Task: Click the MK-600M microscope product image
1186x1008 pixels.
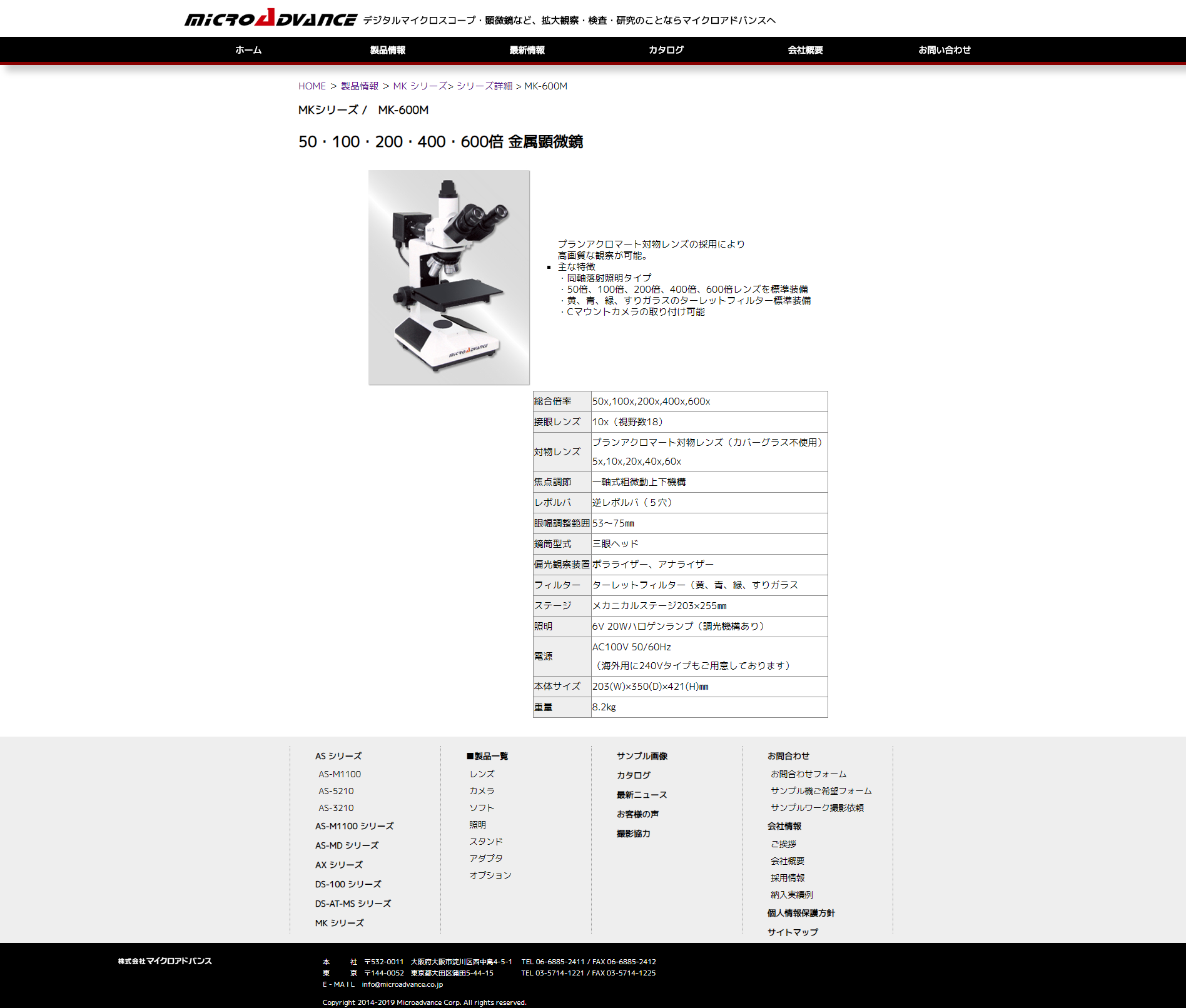Action: point(449,278)
